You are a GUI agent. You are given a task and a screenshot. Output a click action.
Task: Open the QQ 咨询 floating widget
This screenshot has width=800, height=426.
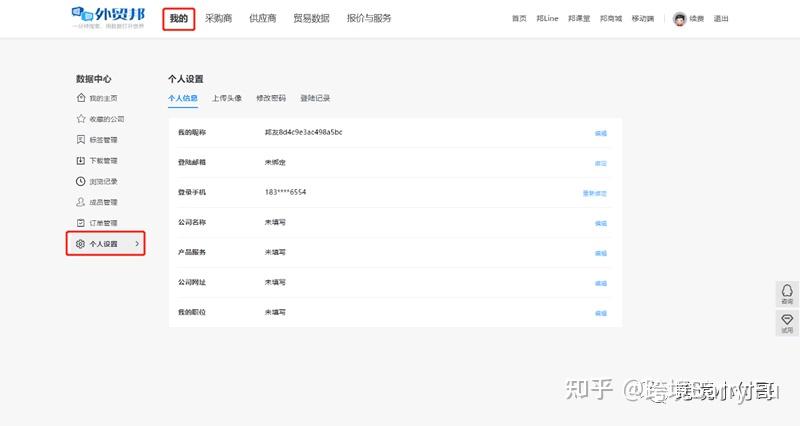pos(787,294)
